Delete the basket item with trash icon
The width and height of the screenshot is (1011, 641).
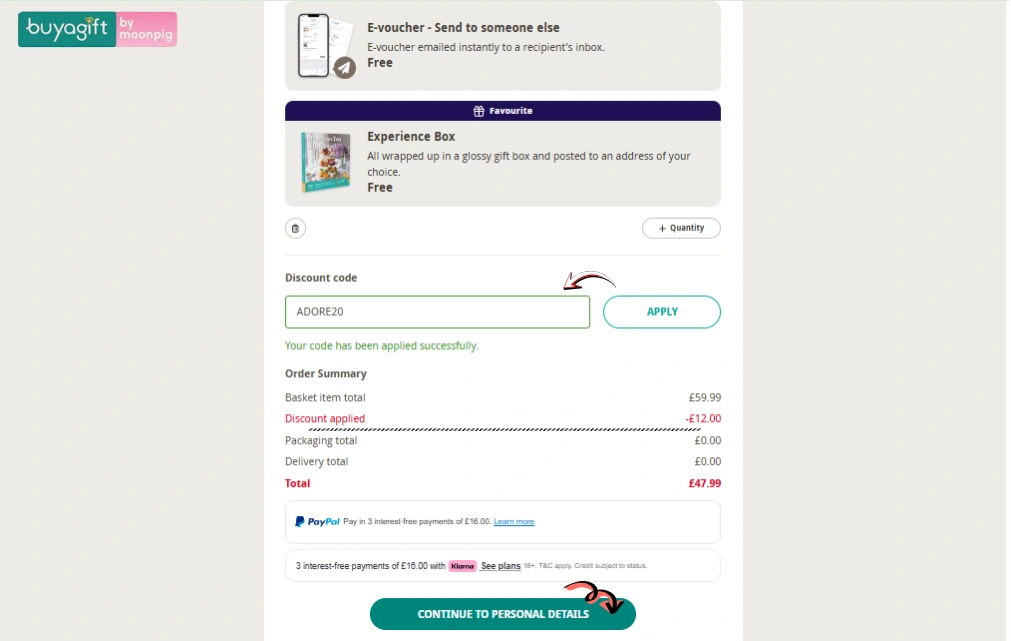[x=295, y=228]
